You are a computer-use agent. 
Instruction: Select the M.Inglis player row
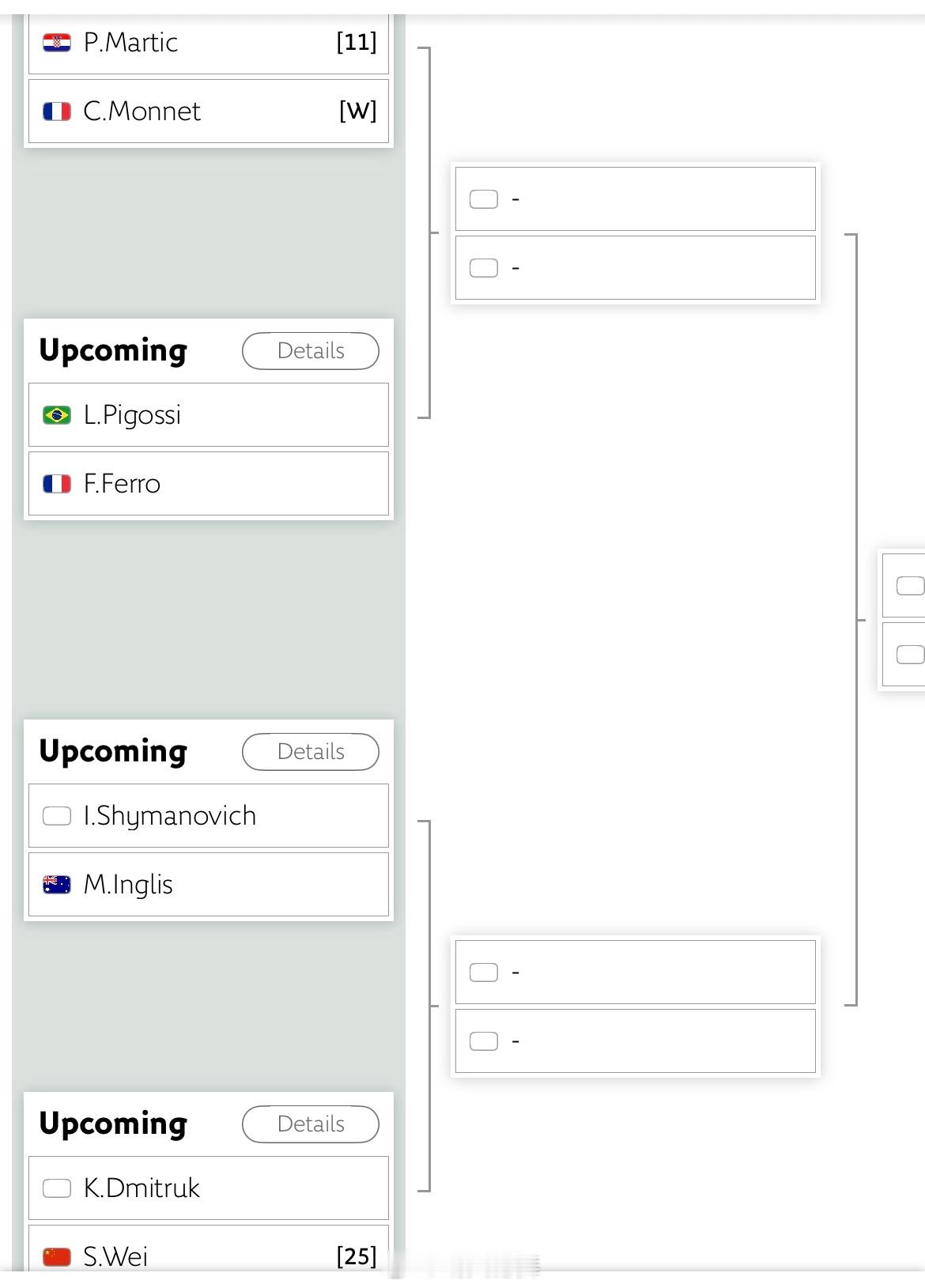click(209, 884)
